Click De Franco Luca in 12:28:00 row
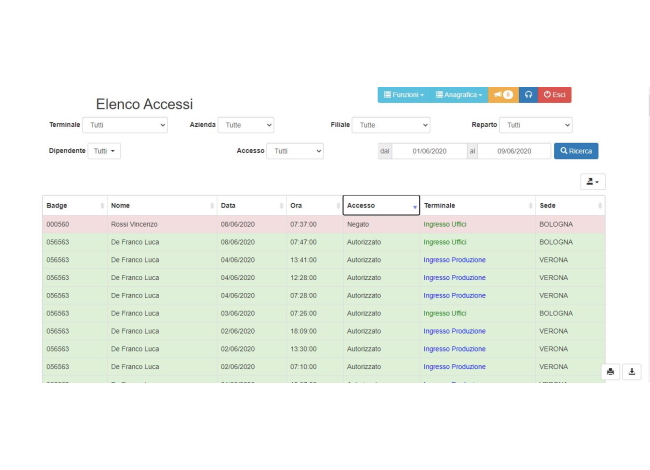The height and width of the screenshot is (470, 650). click(x=135, y=278)
